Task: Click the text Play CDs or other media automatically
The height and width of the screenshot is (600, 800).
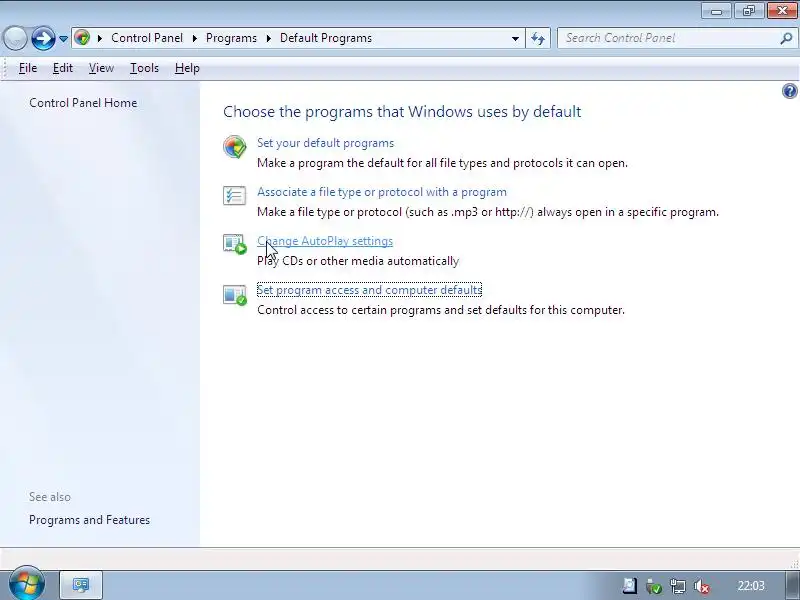Action: click(x=358, y=261)
